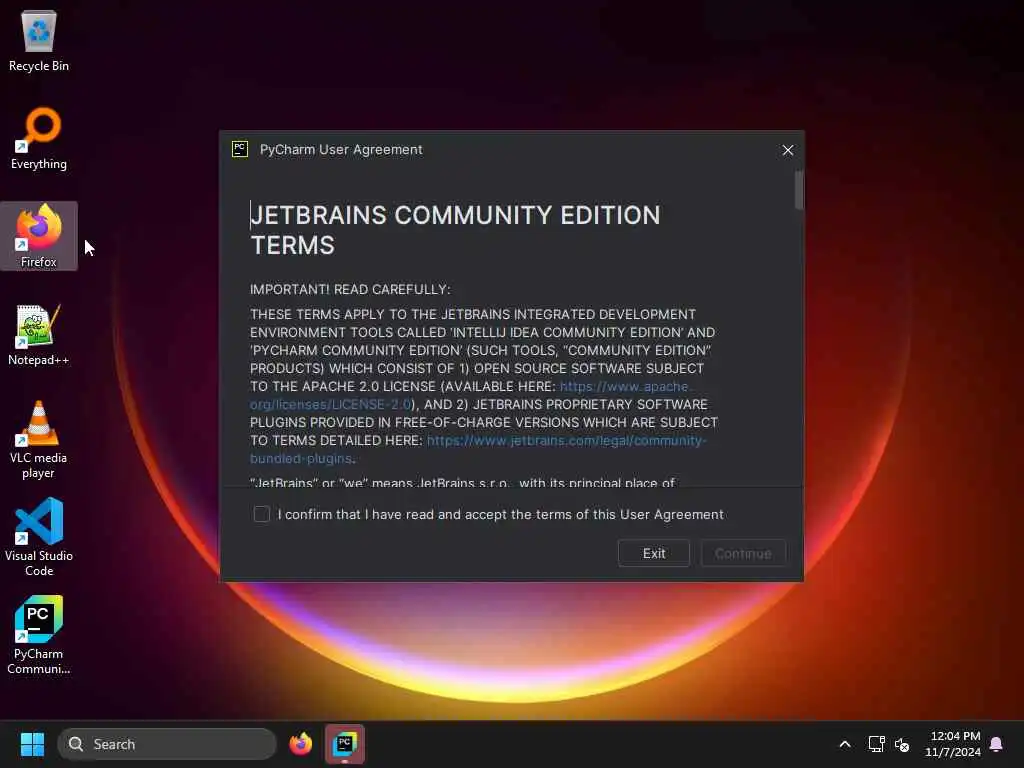Select the Everything search desktop icon

(39, 138)
